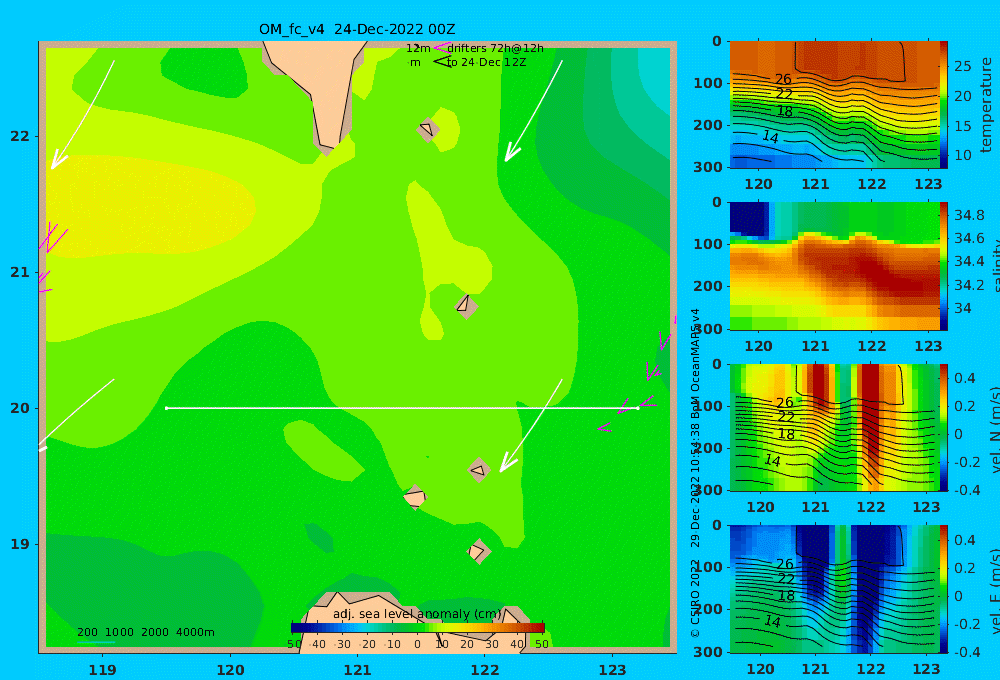Click the 34.4 tick on salinity colorbar
This screenshot has width=1000, height=680.
[x=969, y=262]
